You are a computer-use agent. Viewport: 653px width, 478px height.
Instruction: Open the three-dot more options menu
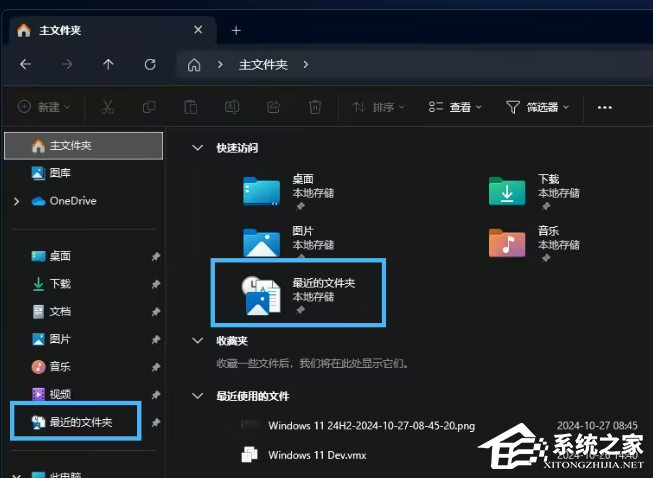point(604,107)
